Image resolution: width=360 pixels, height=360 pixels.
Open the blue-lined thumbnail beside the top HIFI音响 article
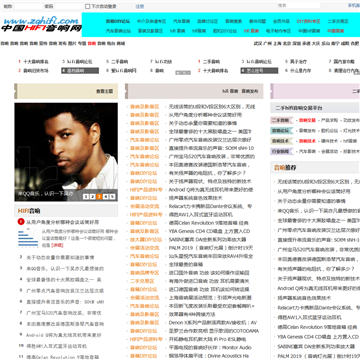coord(28,238)
